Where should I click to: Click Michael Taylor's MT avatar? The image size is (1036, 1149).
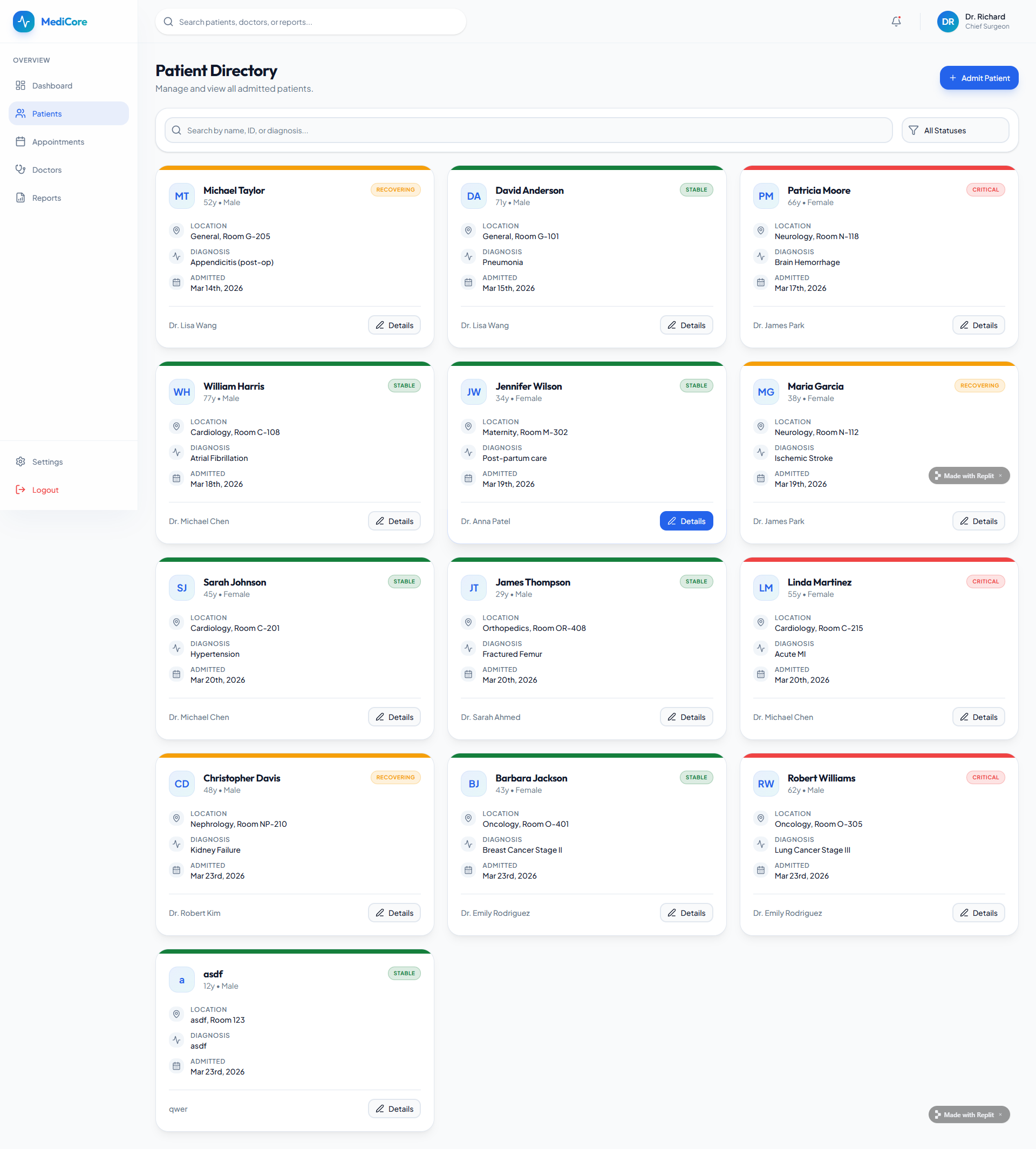click(182, 196)
